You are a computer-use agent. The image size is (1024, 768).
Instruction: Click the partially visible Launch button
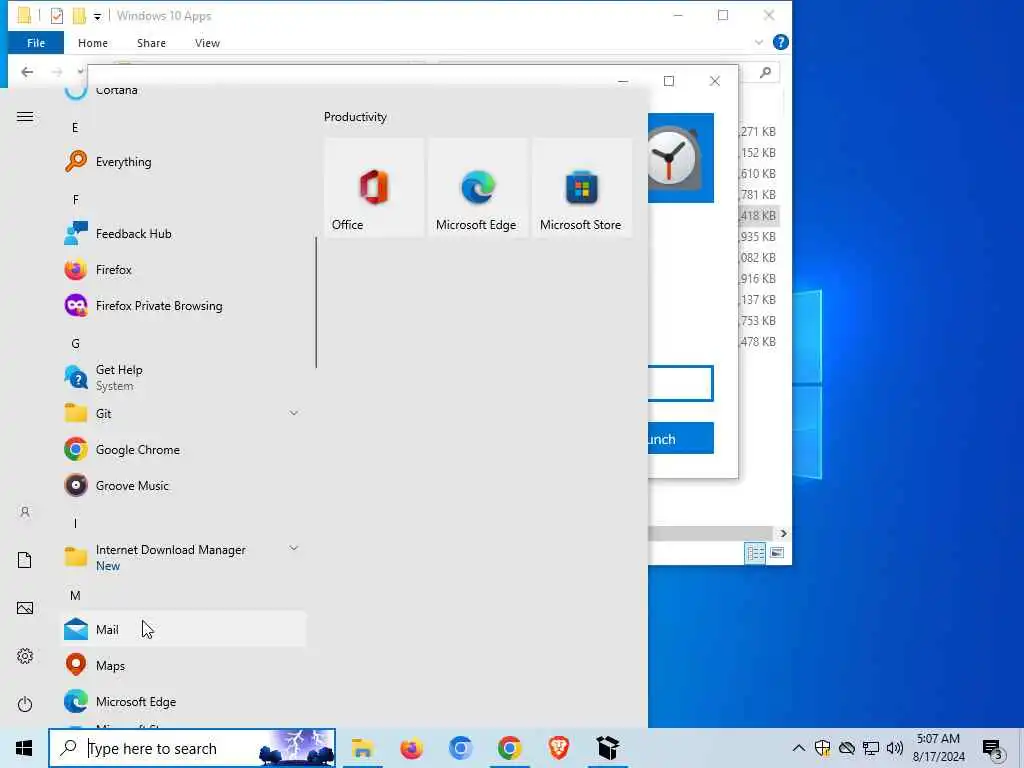tap(680, 438)
